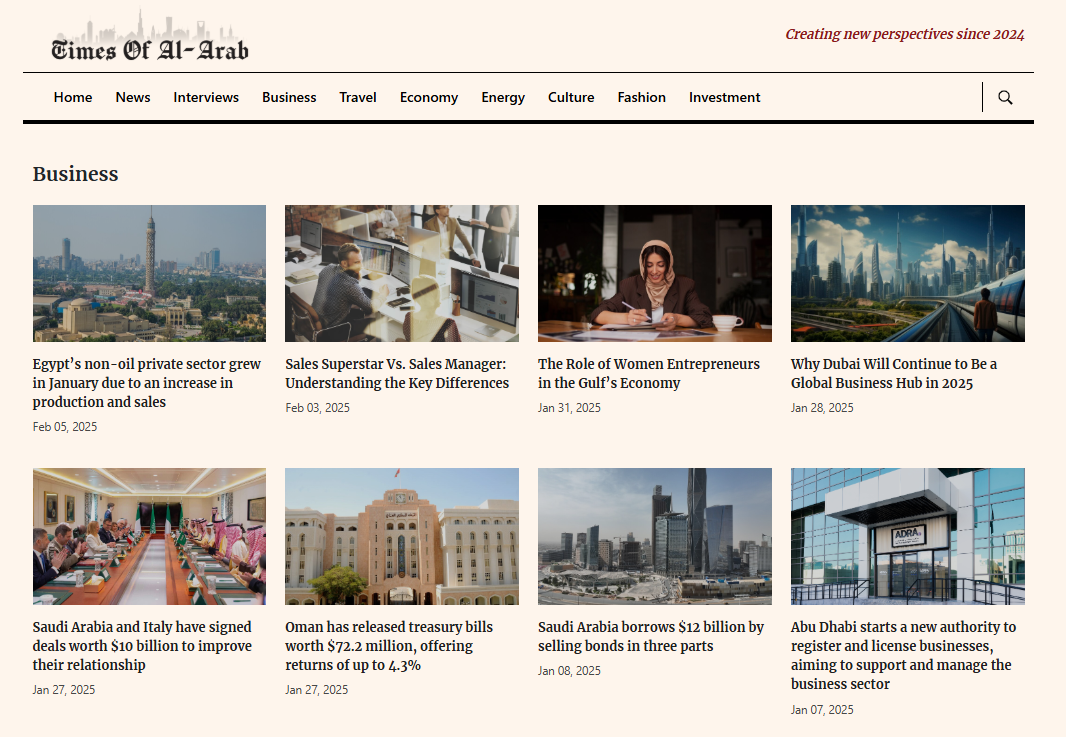Open the Cairo skyline article thumbnail
The image size is (1066, 737).
click(149, 273)
